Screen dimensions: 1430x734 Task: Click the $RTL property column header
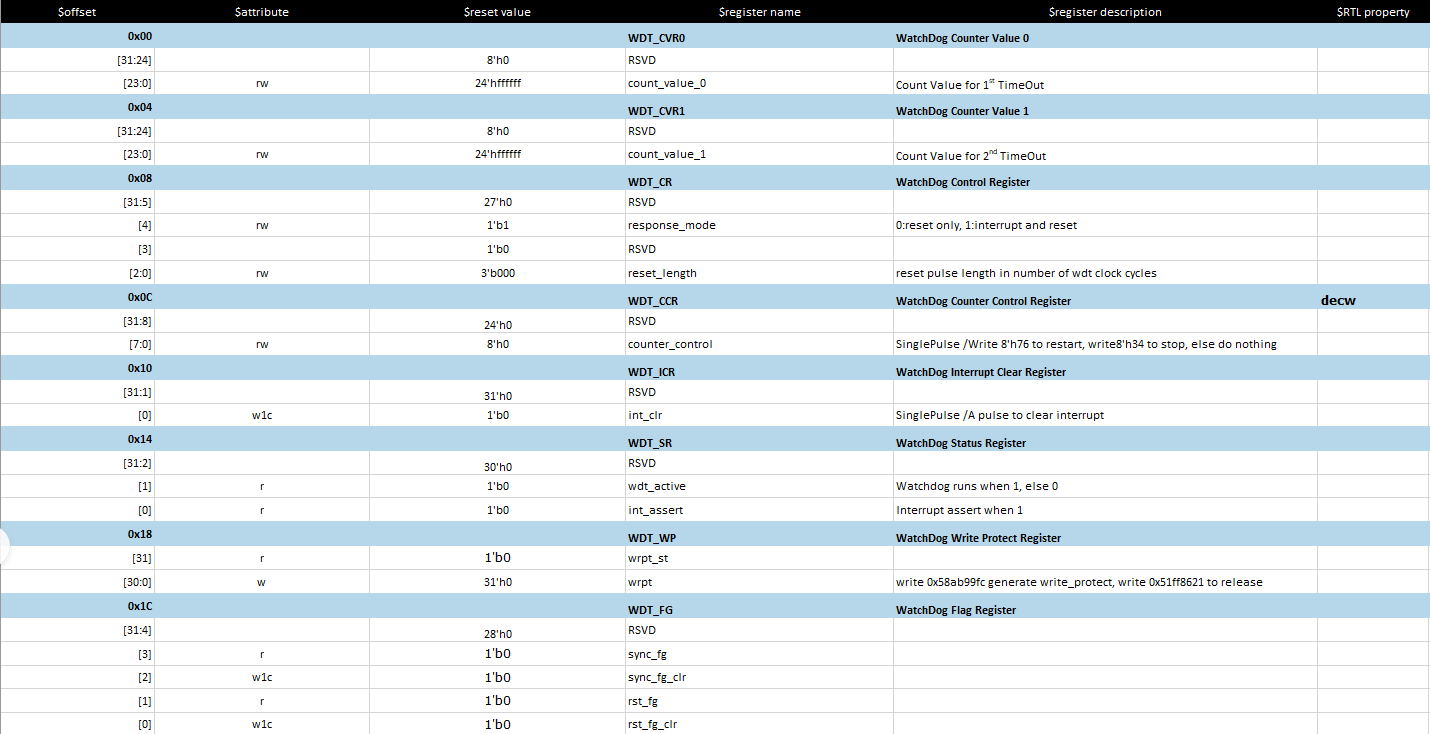pos(1372,12)
